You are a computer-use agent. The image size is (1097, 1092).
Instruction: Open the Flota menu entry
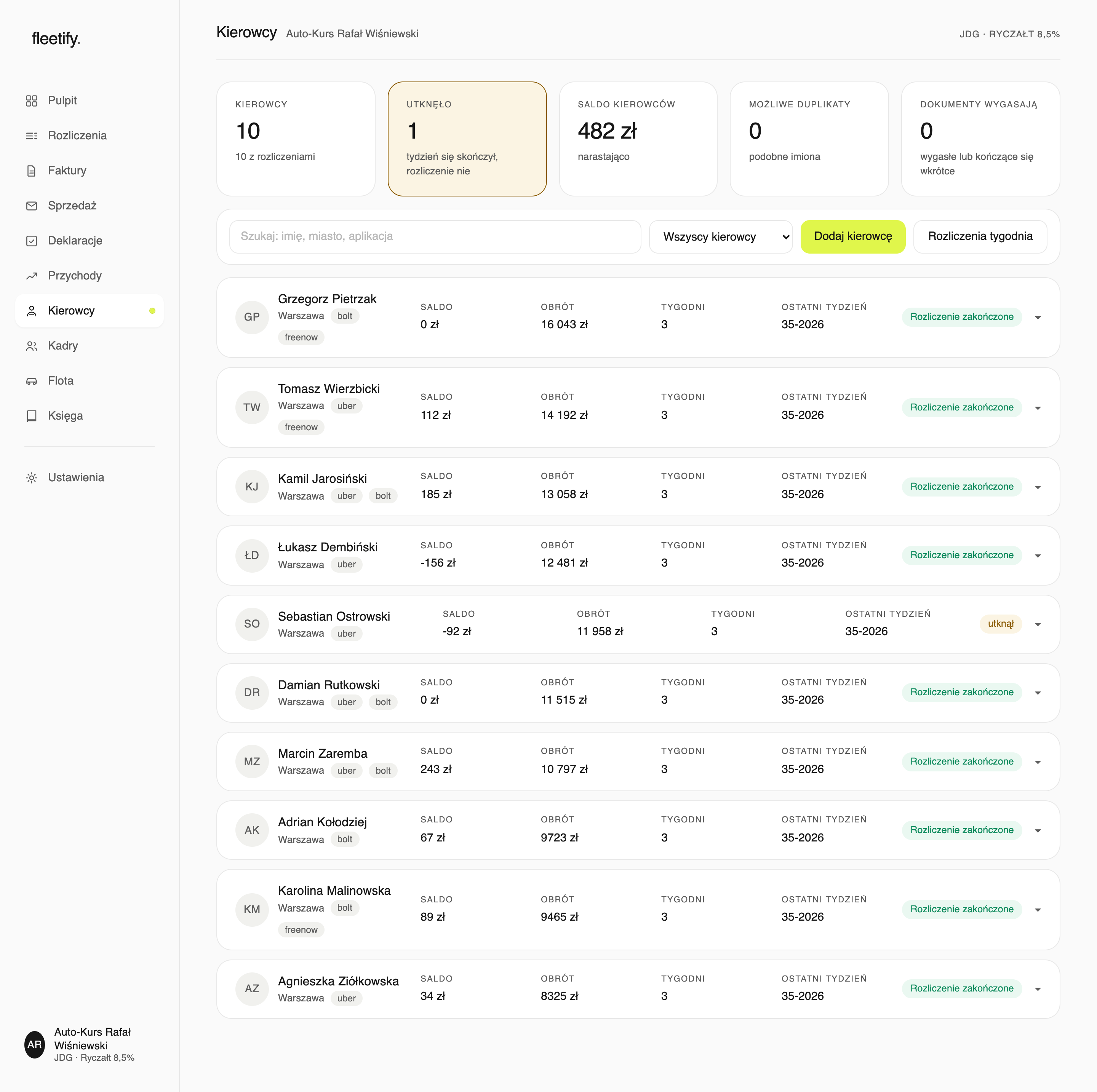[89, 381]
